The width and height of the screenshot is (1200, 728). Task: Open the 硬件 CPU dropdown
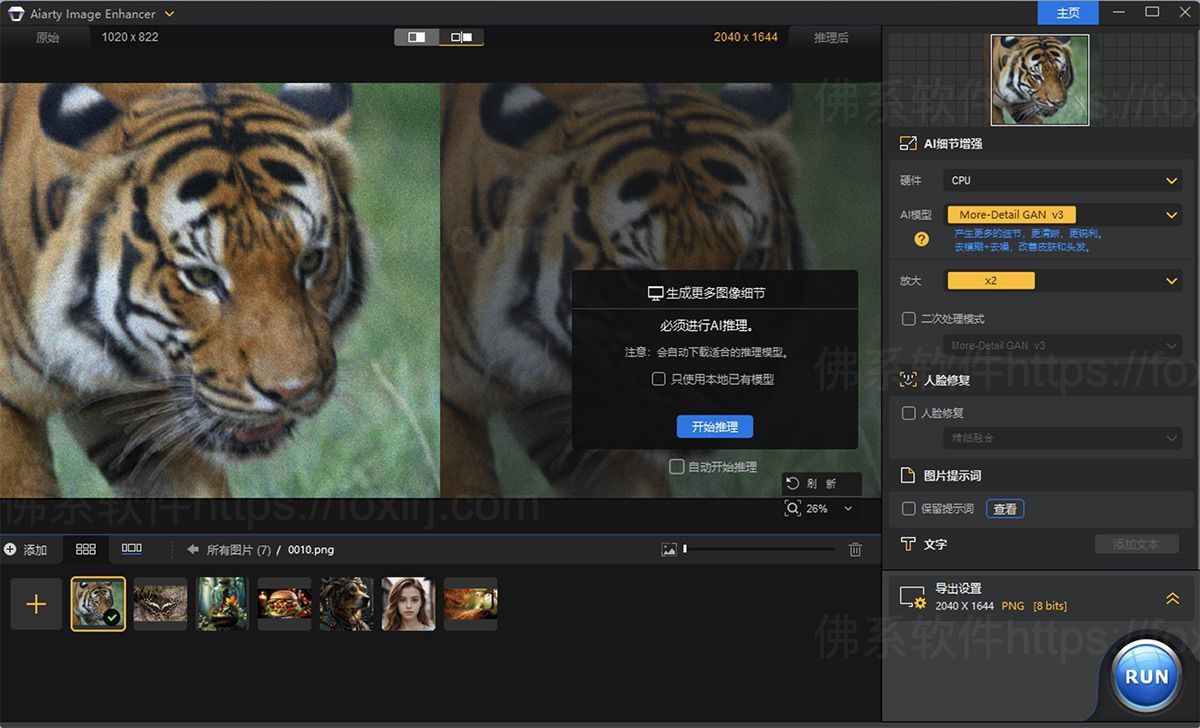point(1062,180)
